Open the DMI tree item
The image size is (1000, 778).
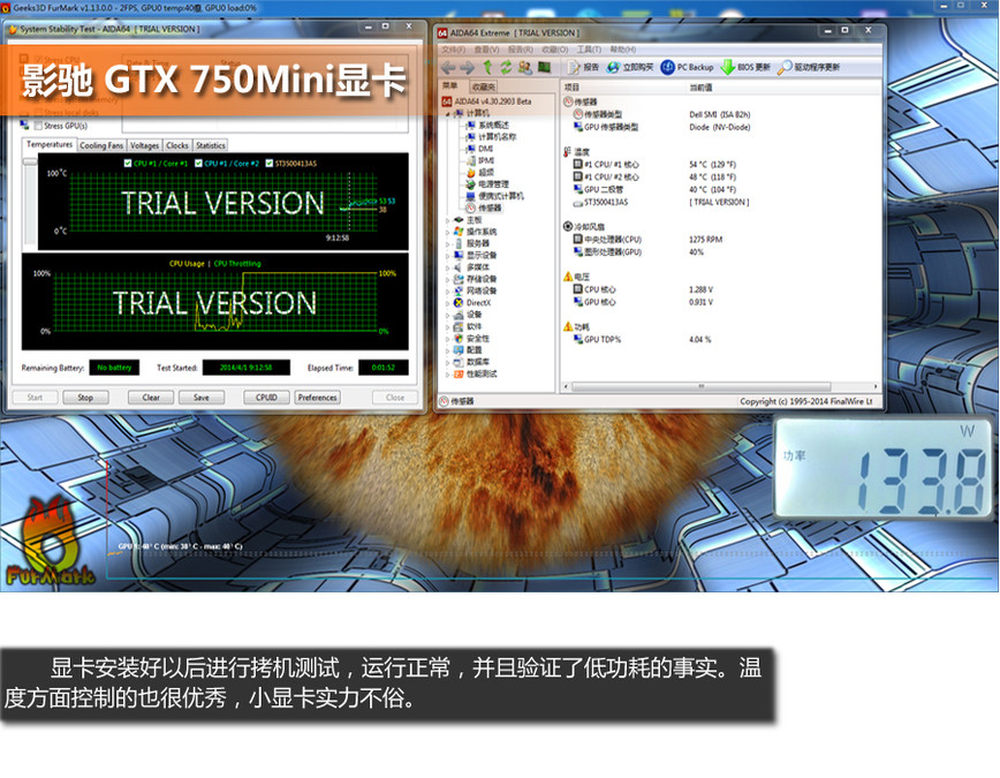480,149
